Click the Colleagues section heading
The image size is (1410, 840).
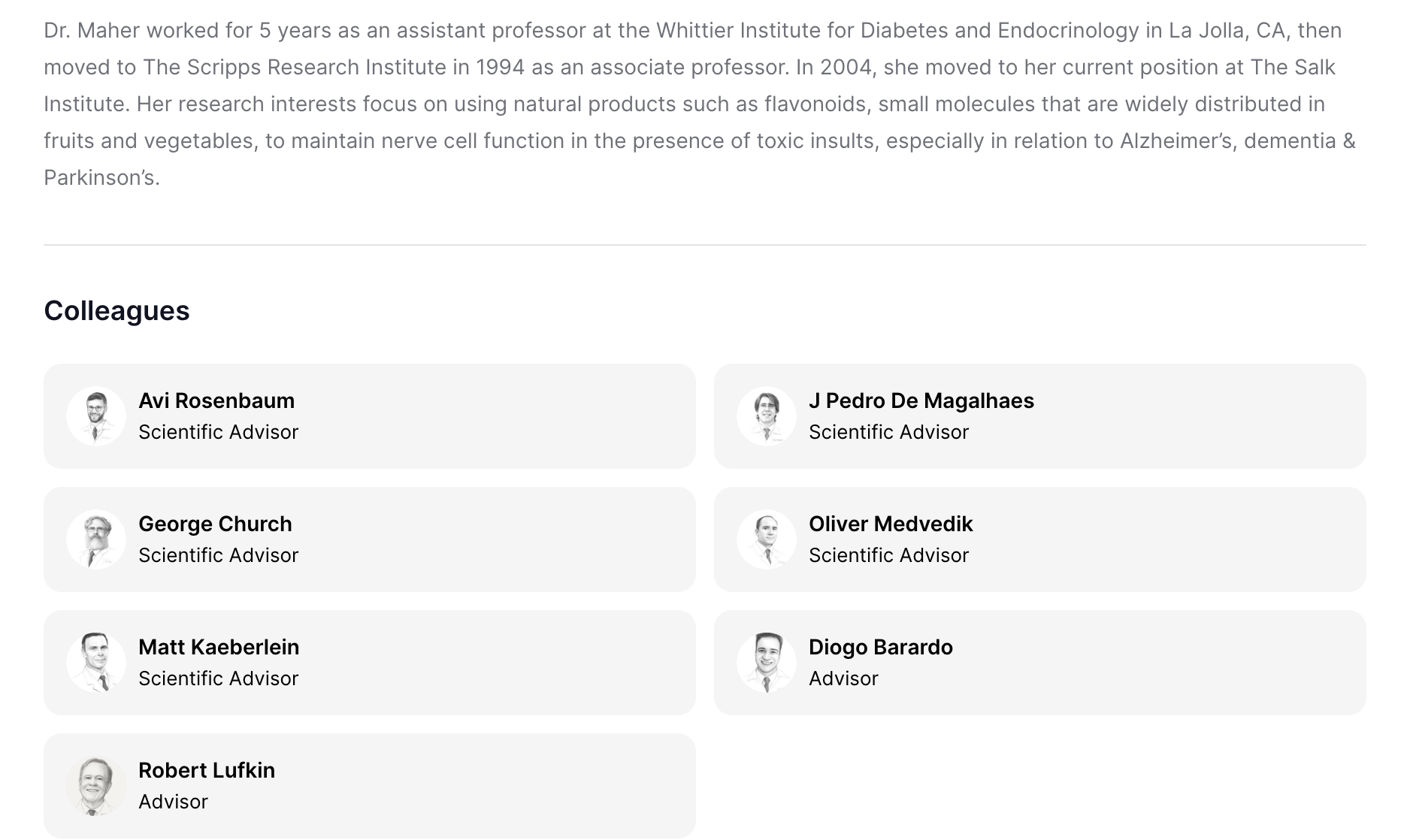click(116, 310)
